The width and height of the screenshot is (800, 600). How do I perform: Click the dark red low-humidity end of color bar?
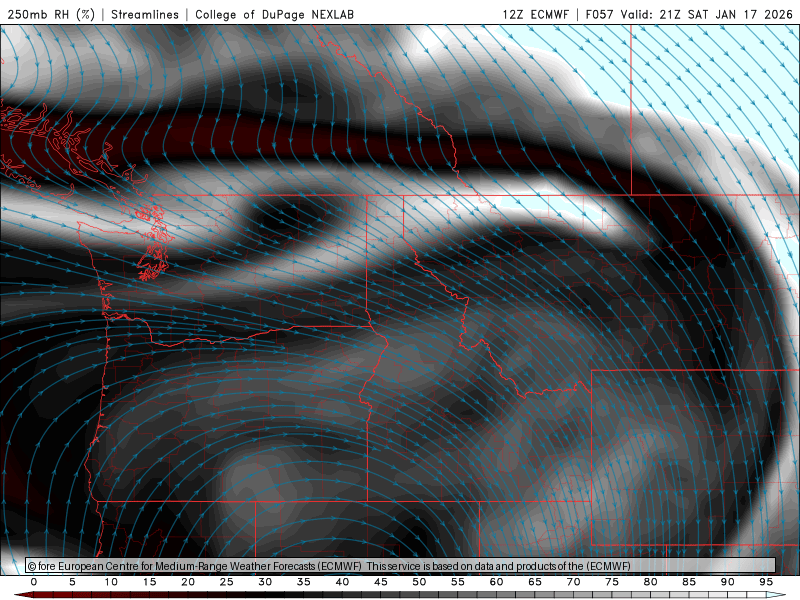26,595
